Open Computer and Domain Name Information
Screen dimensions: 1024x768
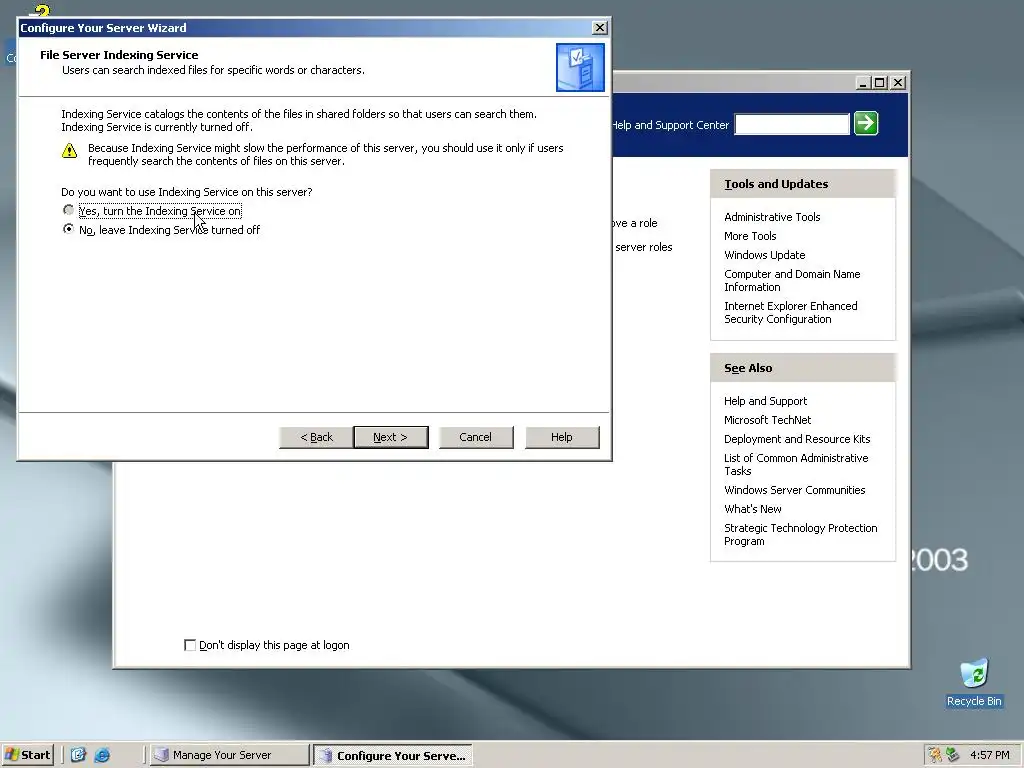click(x=792, y=280)
